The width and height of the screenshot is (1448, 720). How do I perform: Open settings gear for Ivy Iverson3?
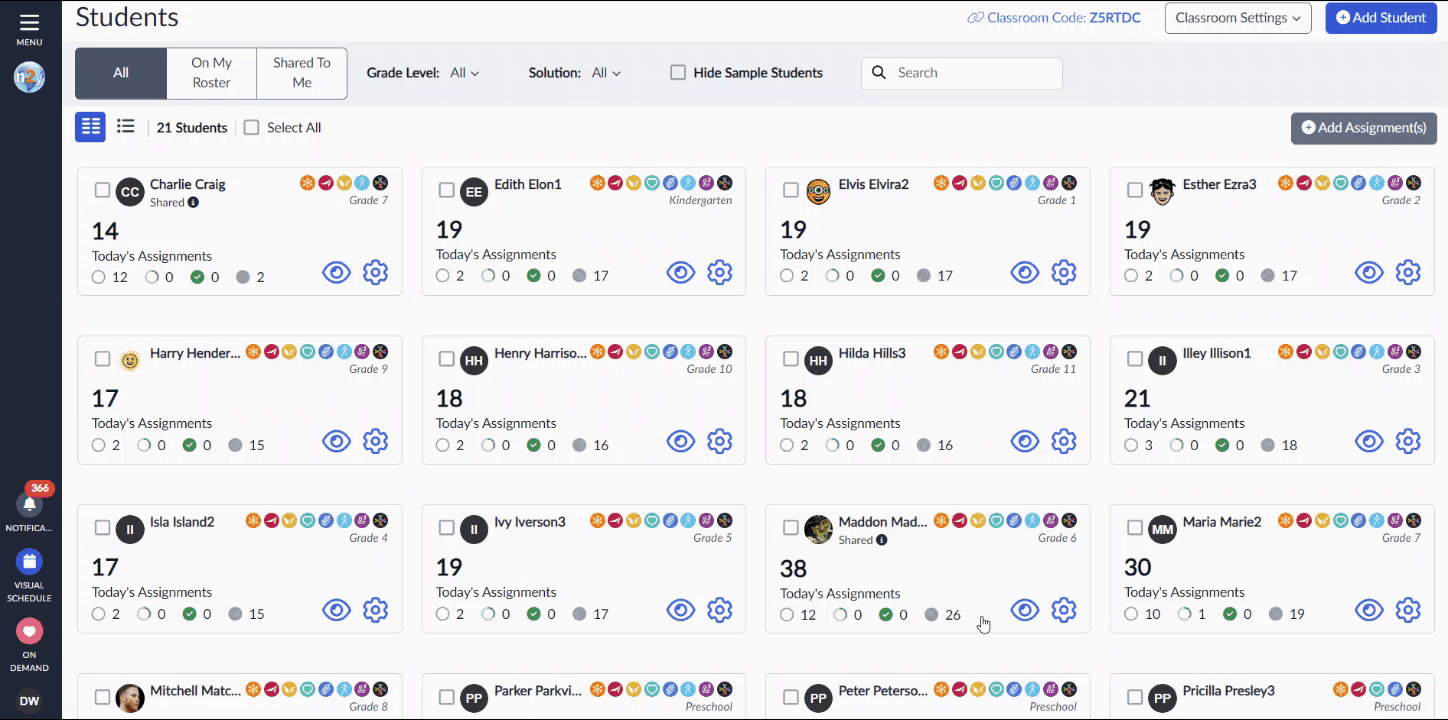coord(720,610)
